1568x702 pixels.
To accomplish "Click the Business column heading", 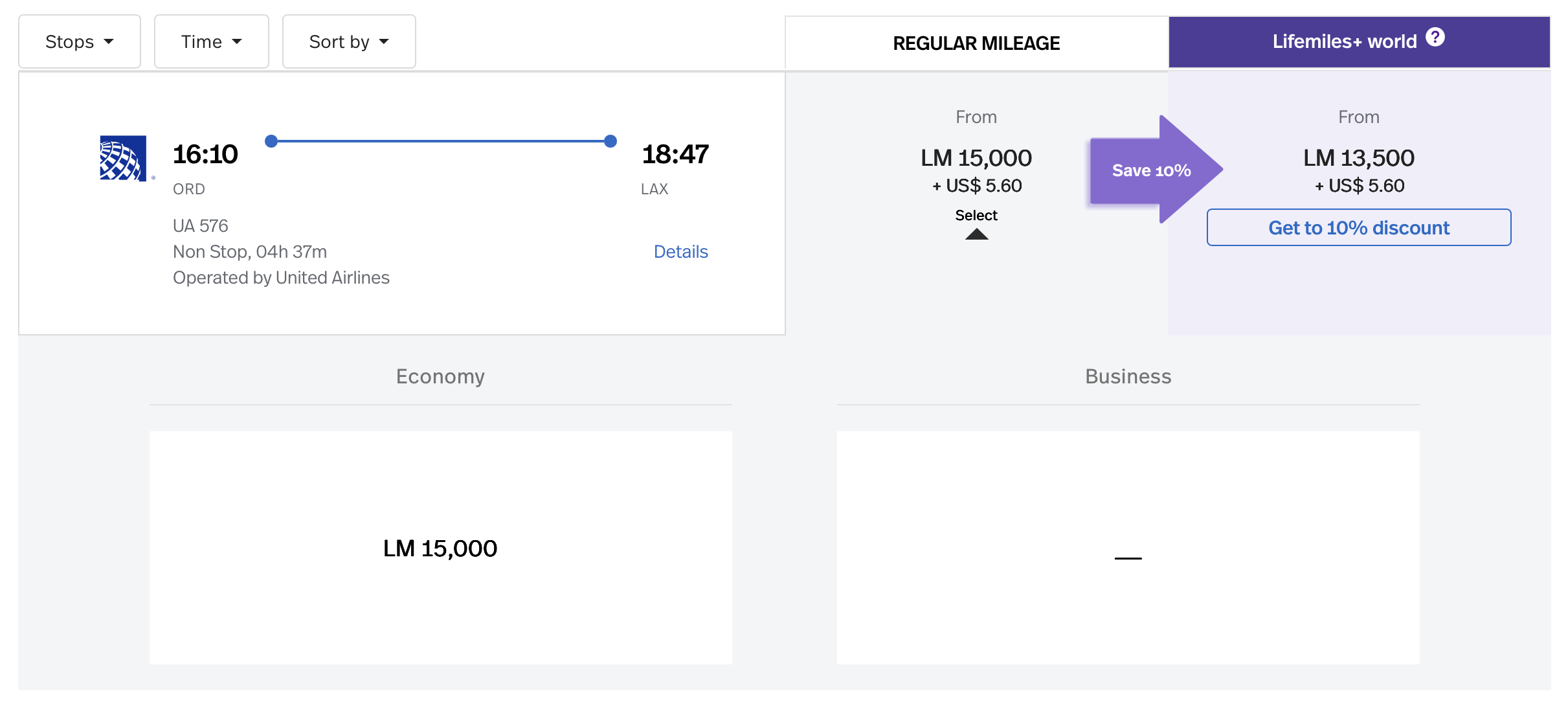I will point(1128,376).
